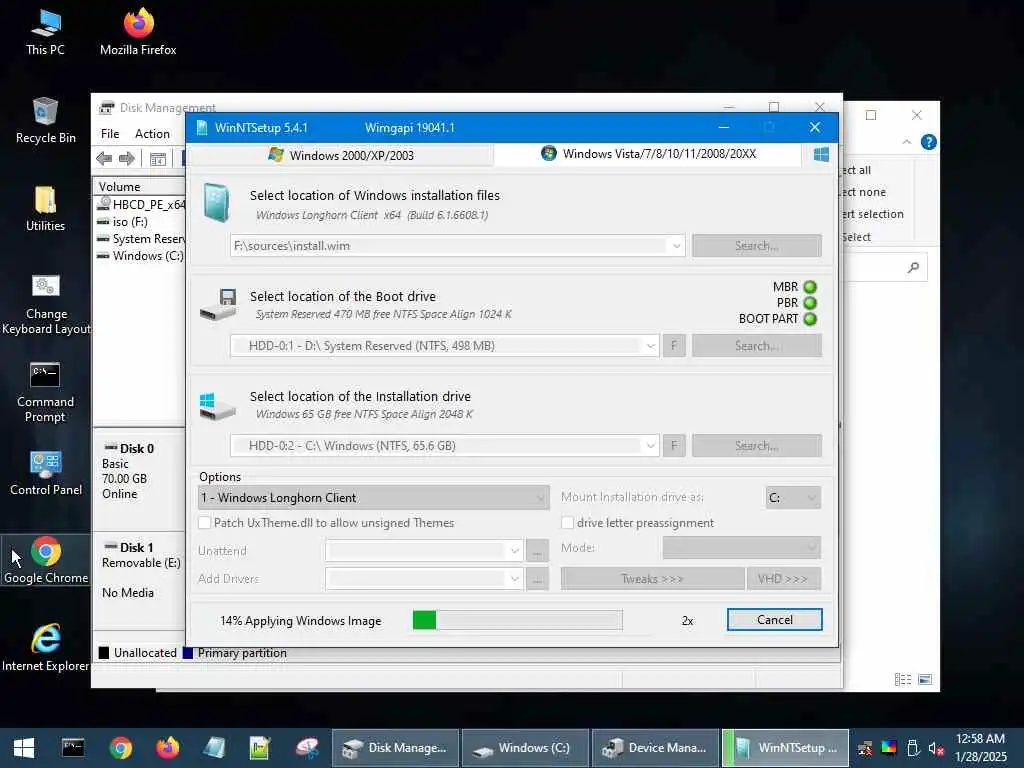Open Tweaks >>> button
The image size is (1024, 768).
(652, 579)
